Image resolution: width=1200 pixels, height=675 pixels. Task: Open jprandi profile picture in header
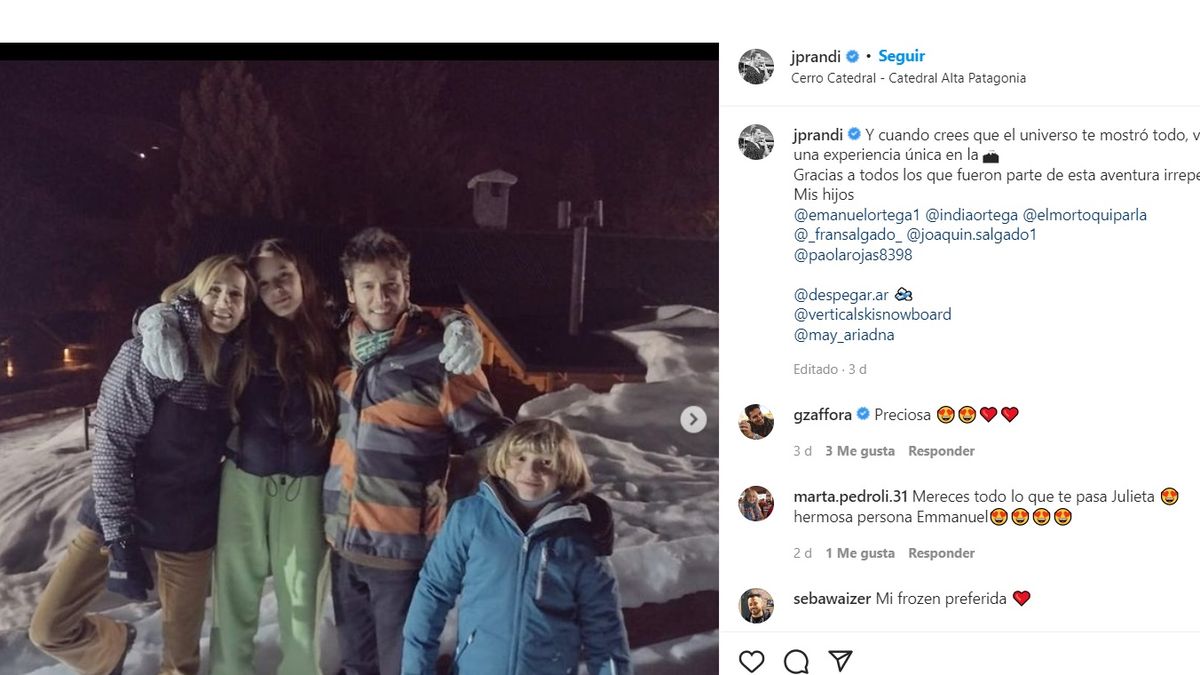tap(756, 66)
